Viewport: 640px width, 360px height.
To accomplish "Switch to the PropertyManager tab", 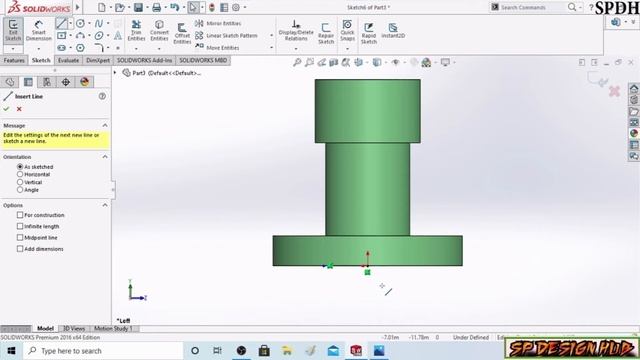I will coord(28,82).
